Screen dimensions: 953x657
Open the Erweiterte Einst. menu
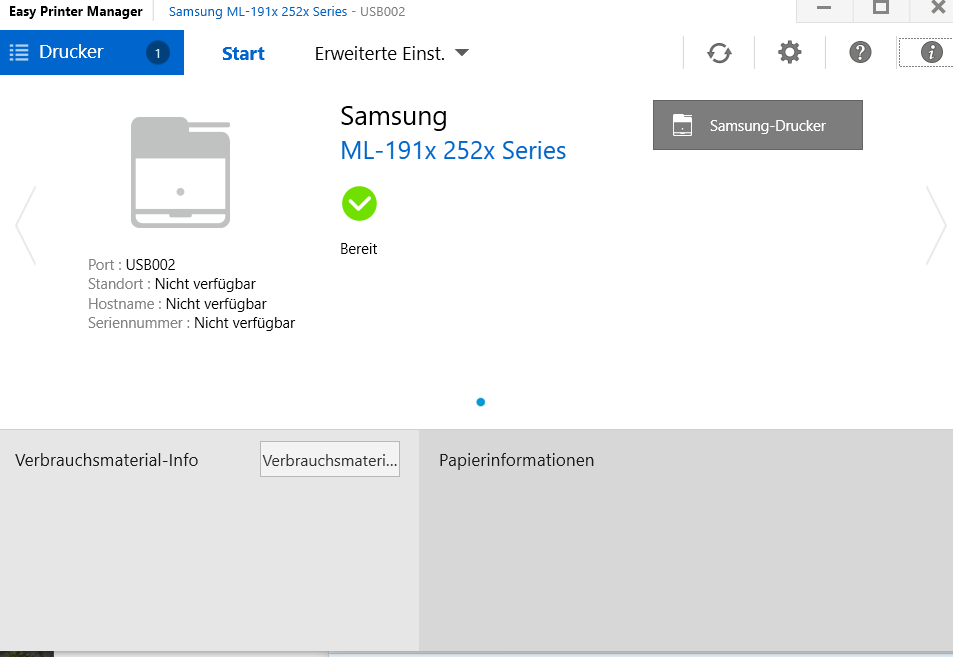[x=391, y=53]
